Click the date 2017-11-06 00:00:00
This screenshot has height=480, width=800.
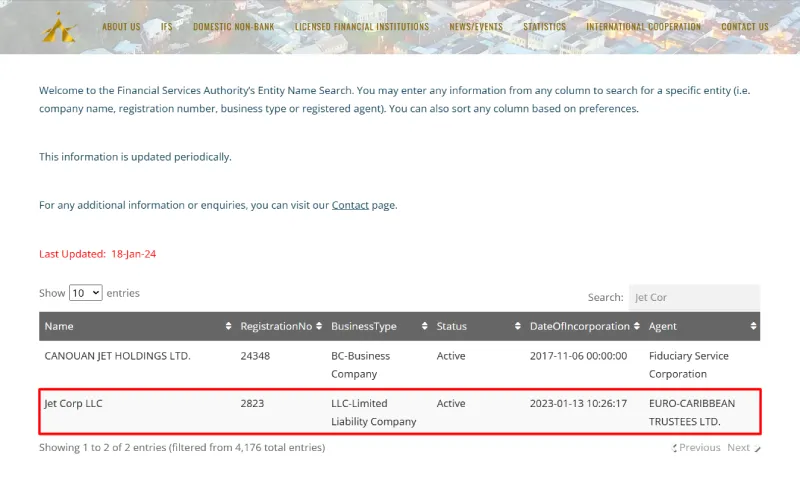(579, 356)
